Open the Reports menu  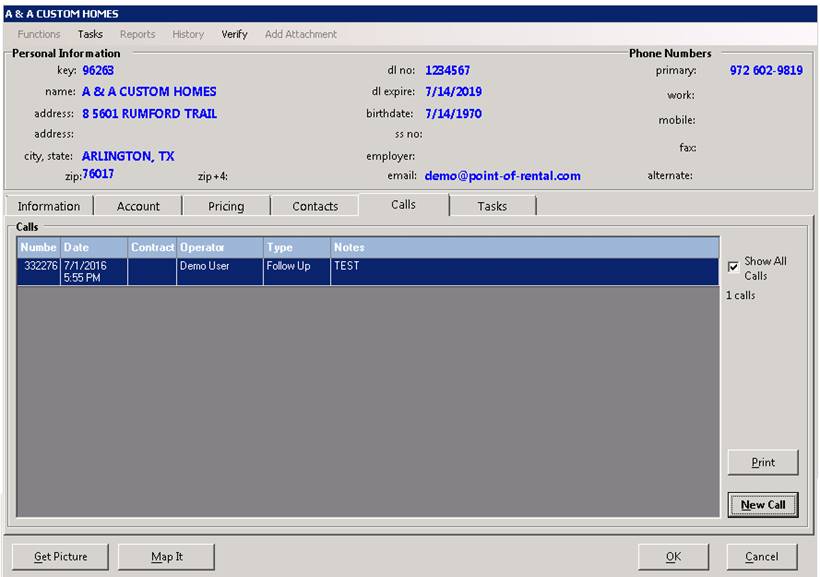point(138,35)
